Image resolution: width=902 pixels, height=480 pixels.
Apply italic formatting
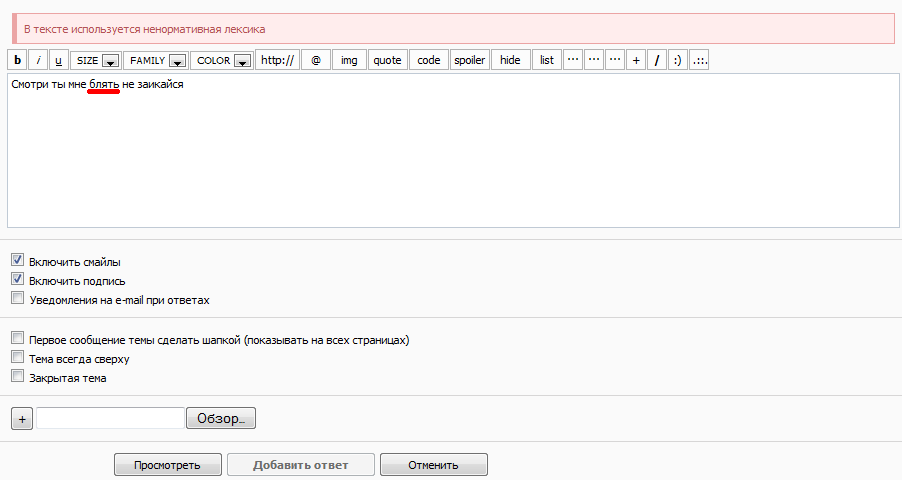pyautogui.click(x=38, y=60)
